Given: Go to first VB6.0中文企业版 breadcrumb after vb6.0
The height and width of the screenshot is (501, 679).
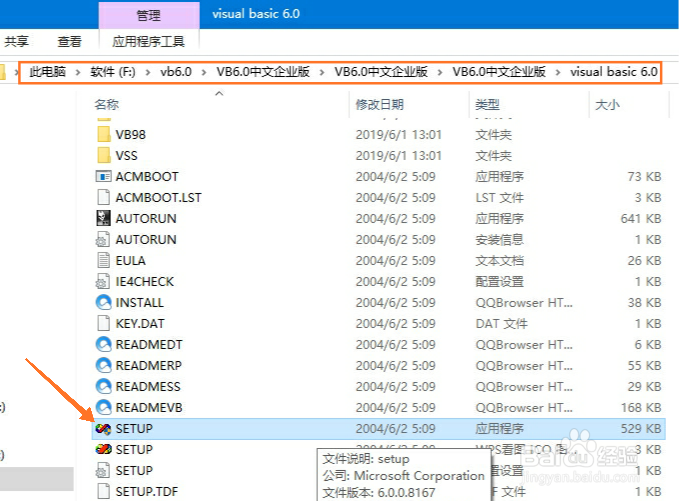Looking at the screenshot, I should 263,72.
